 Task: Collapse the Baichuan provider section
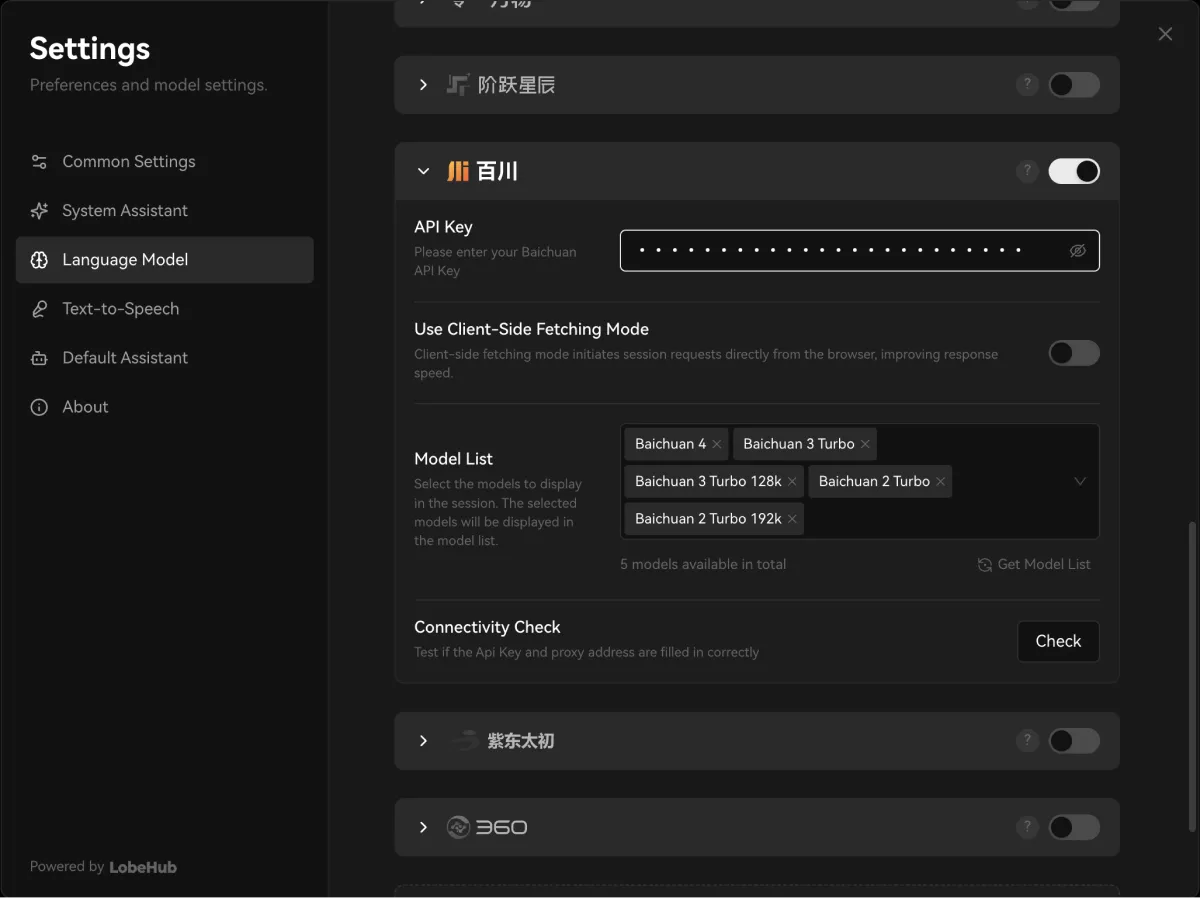423,171
